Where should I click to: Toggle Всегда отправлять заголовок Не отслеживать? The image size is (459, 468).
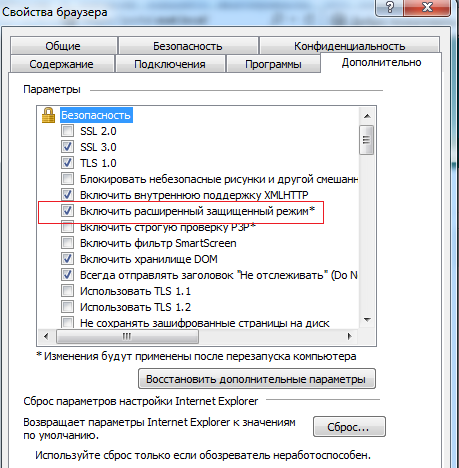tap(67, 275)
